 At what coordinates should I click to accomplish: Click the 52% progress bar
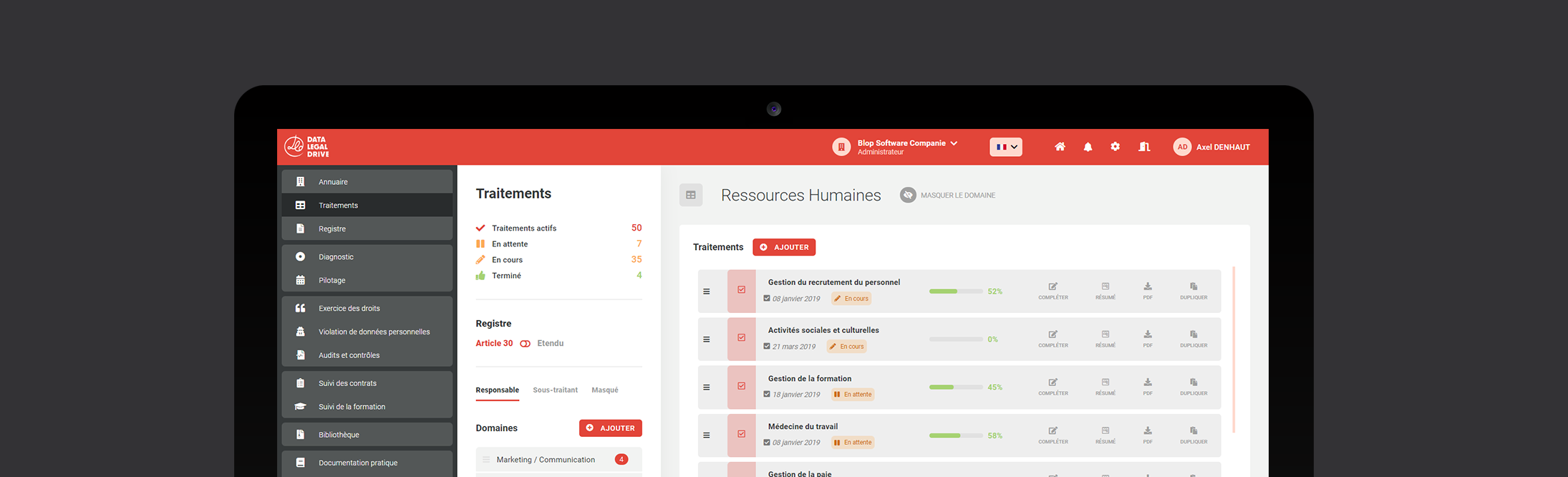(955, 291)
